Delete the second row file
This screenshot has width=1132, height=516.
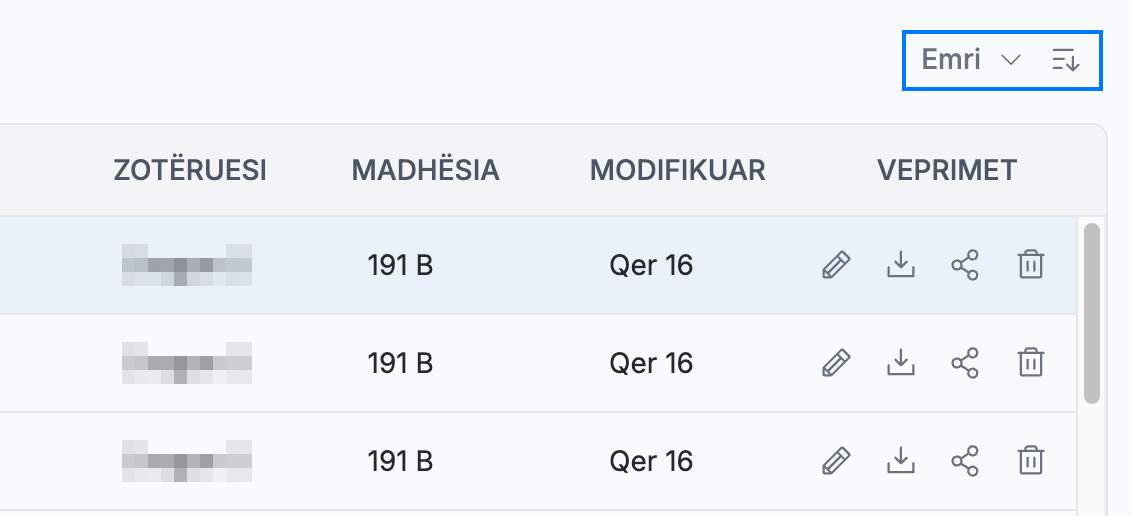tap(1030, 363)
